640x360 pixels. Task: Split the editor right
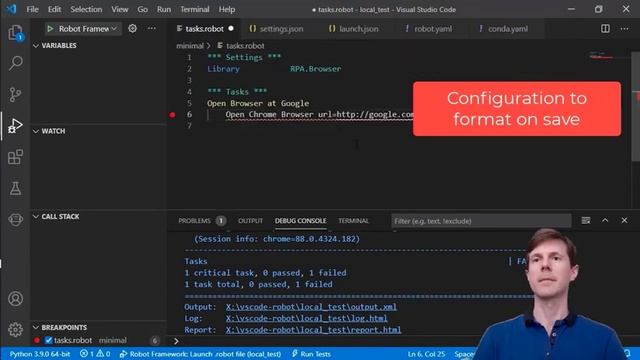(605, 29)
